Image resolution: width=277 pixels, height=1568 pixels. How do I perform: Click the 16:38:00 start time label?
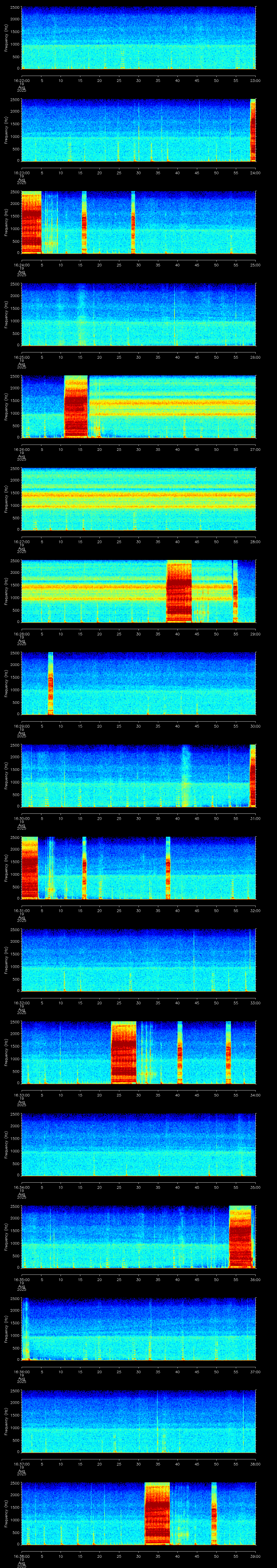[x=21, y=1556]
